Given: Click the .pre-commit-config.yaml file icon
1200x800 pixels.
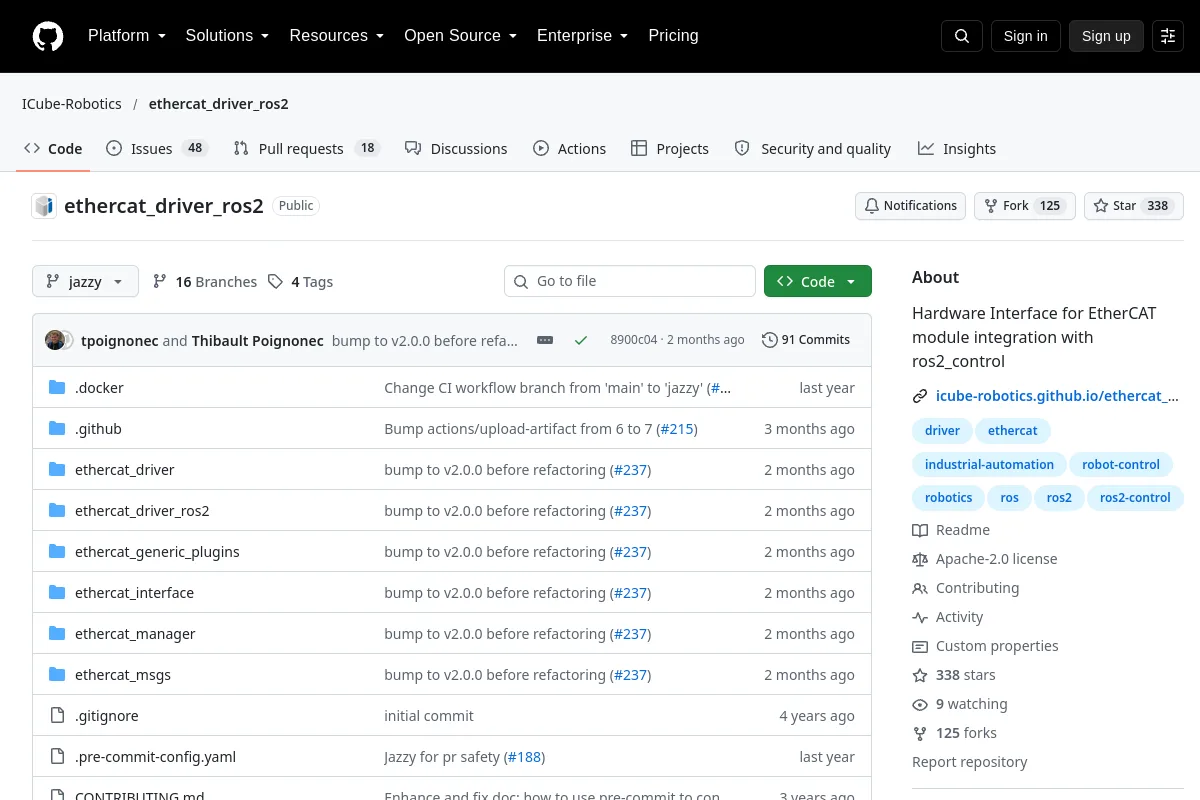Looking at the screenshot, I should (57, 757).
